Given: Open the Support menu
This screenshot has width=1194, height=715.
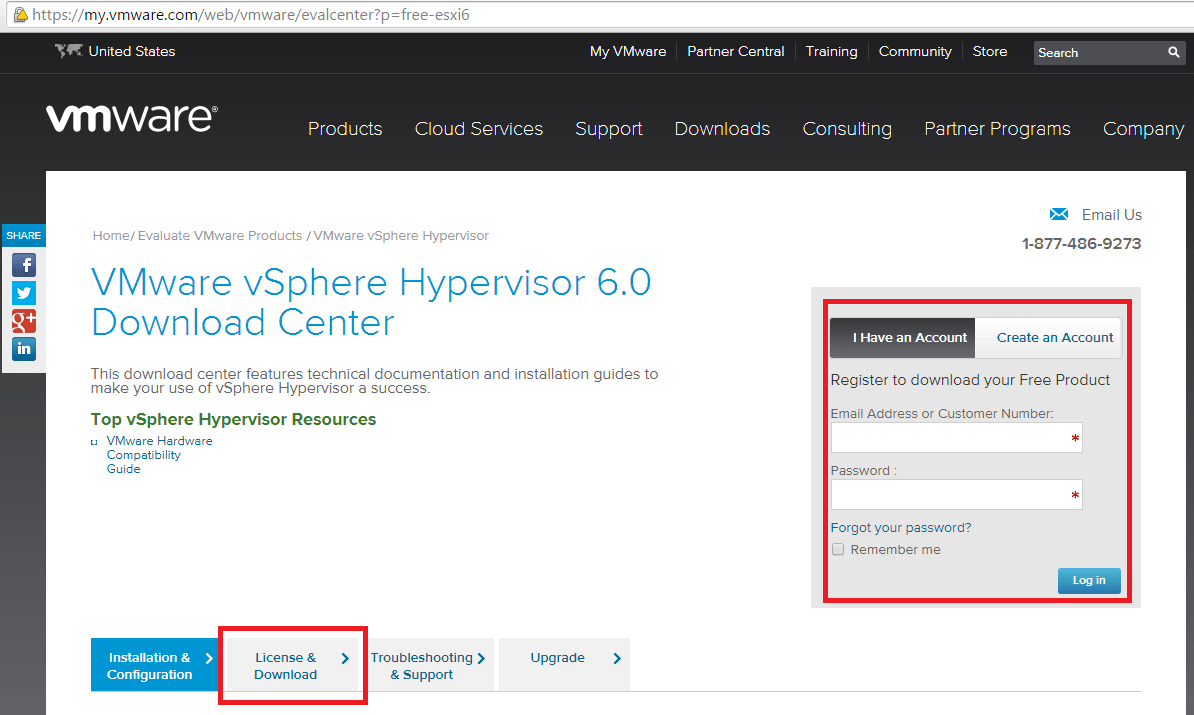Looking at the screenshot, I should (608, 129).
